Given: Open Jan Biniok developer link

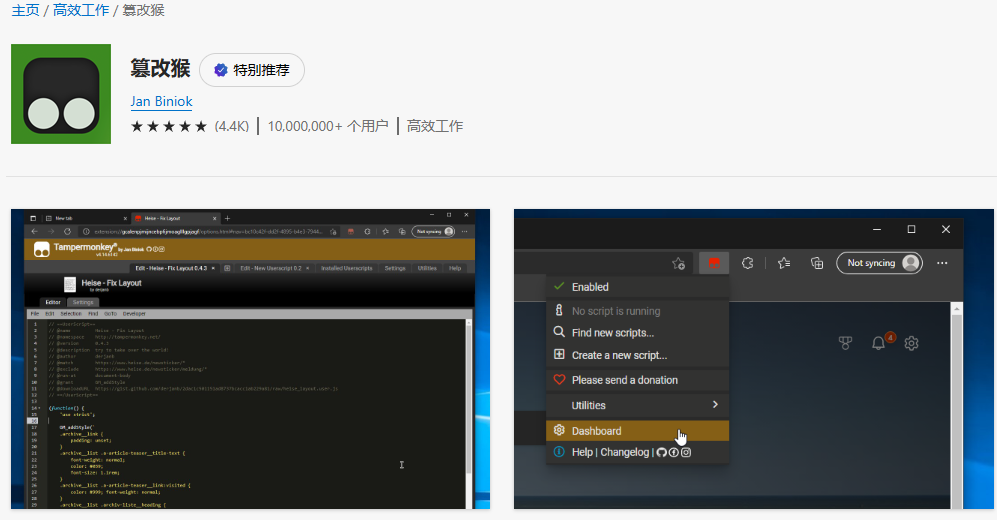Looking at the screenshot, I should (x=161, y=102).
